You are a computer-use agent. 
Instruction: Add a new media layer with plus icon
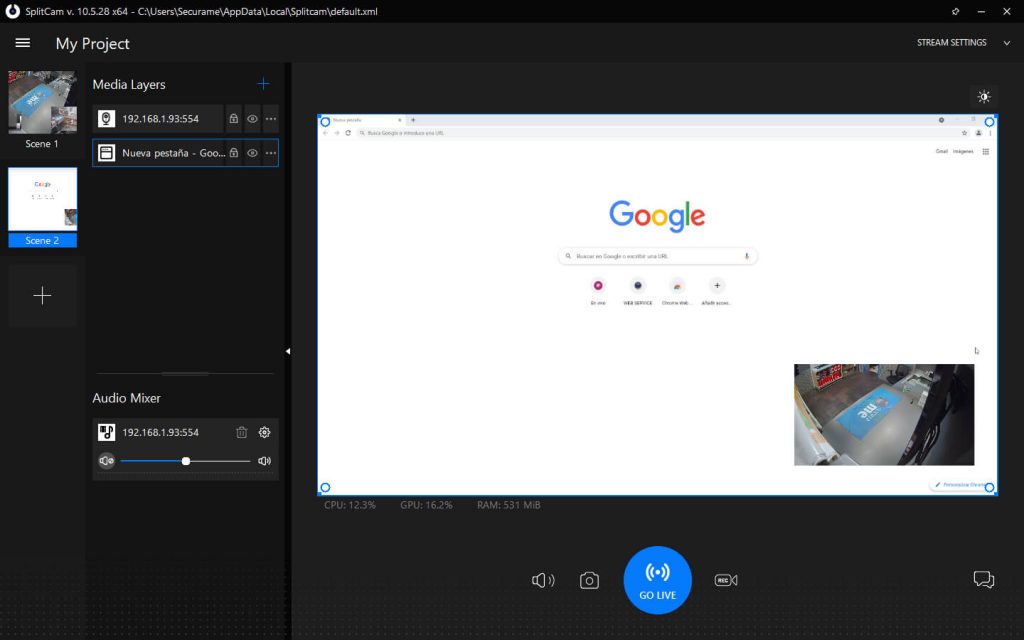coord(263,84)
